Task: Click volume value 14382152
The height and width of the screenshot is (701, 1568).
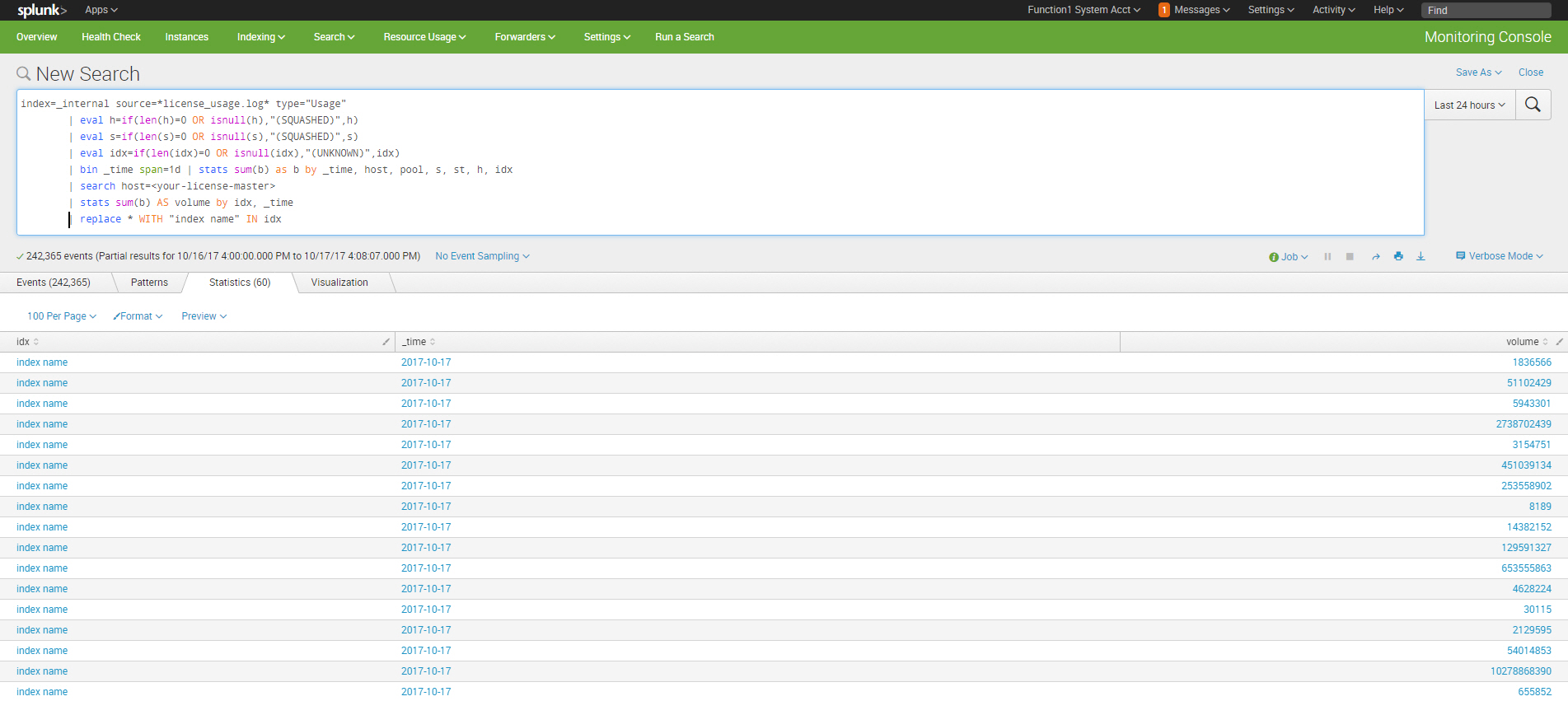Action: coord(1529,527)
